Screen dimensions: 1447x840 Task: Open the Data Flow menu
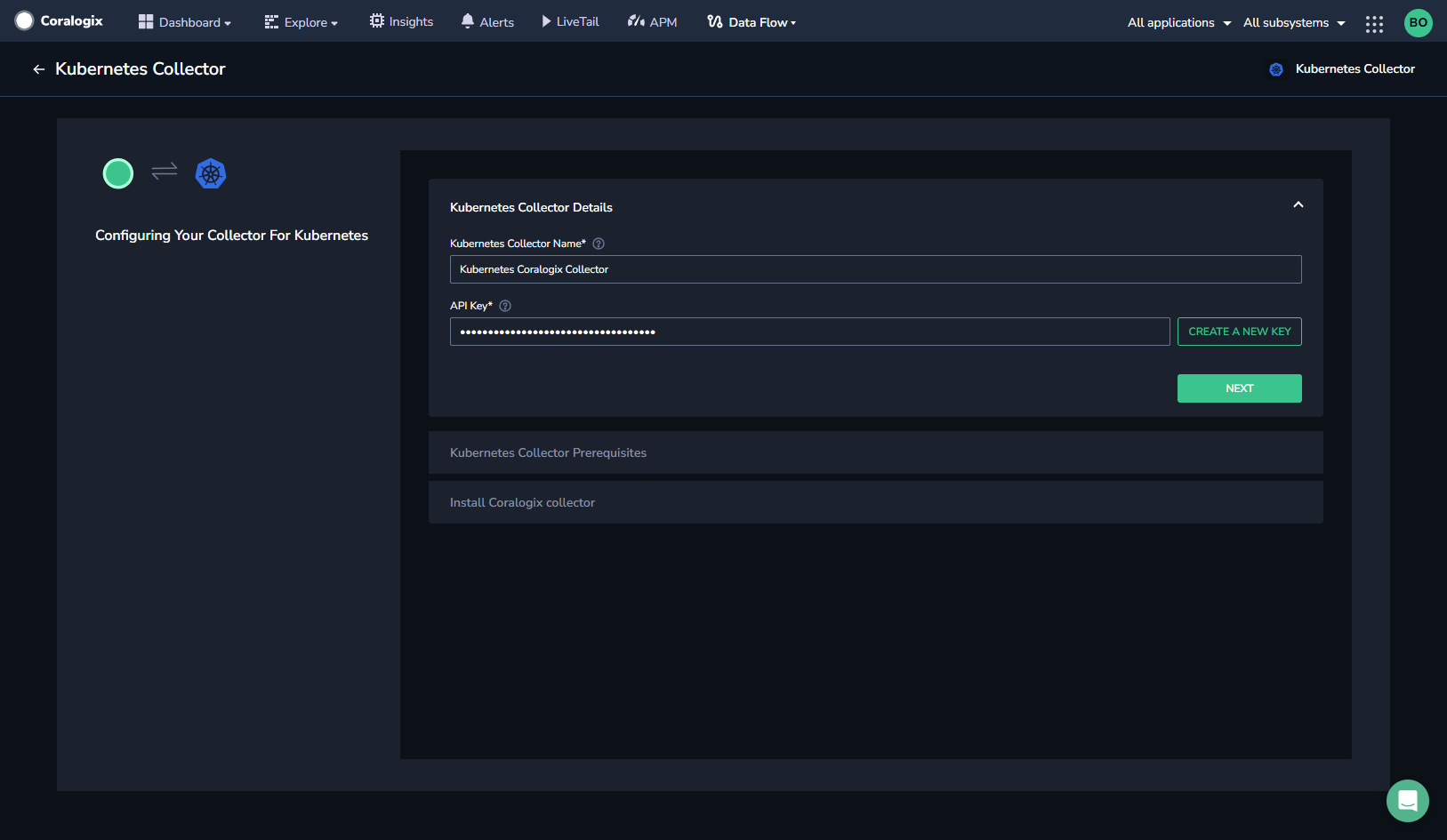[752, 21]
